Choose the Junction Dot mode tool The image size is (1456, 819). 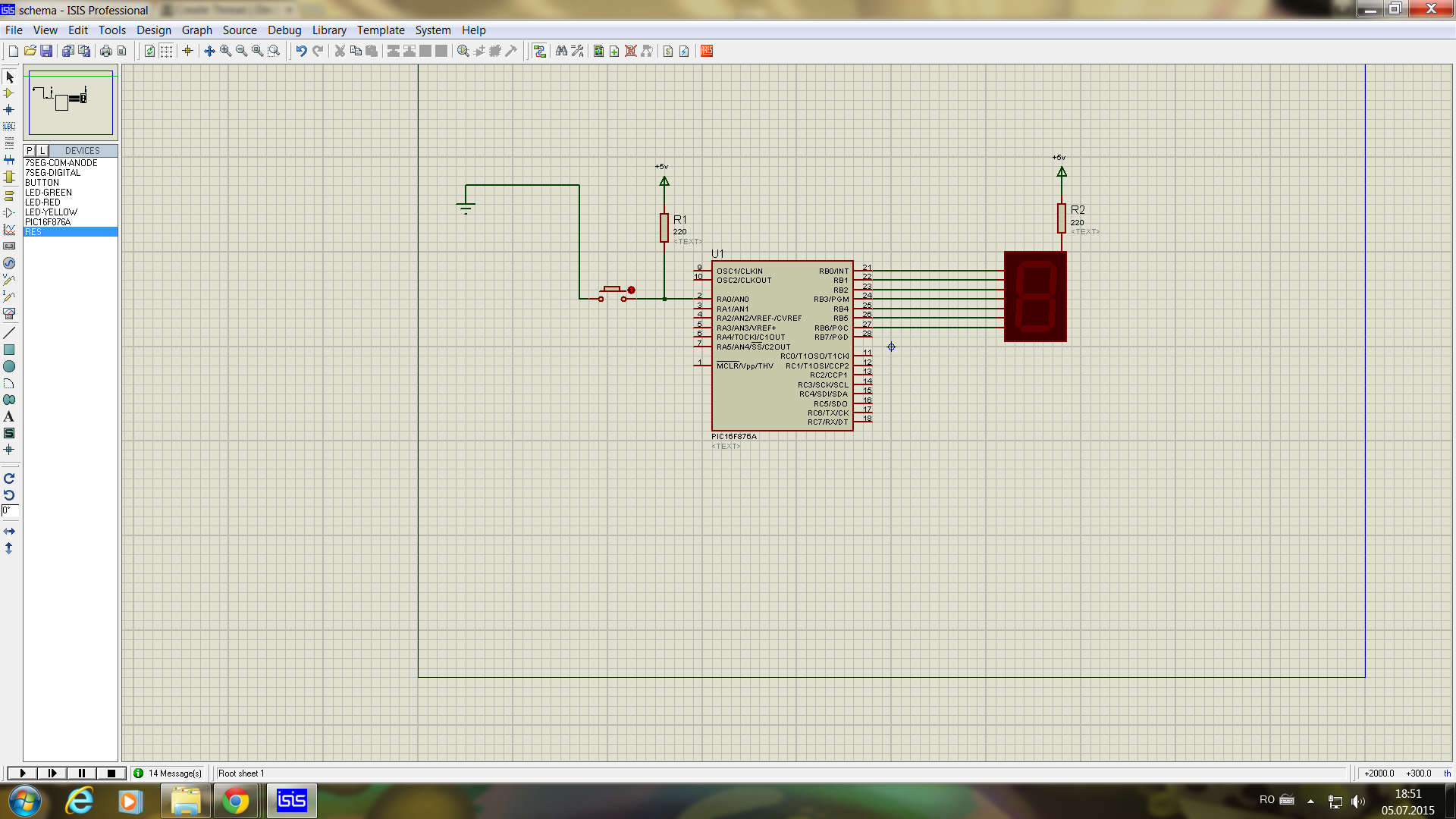(9, 110)
